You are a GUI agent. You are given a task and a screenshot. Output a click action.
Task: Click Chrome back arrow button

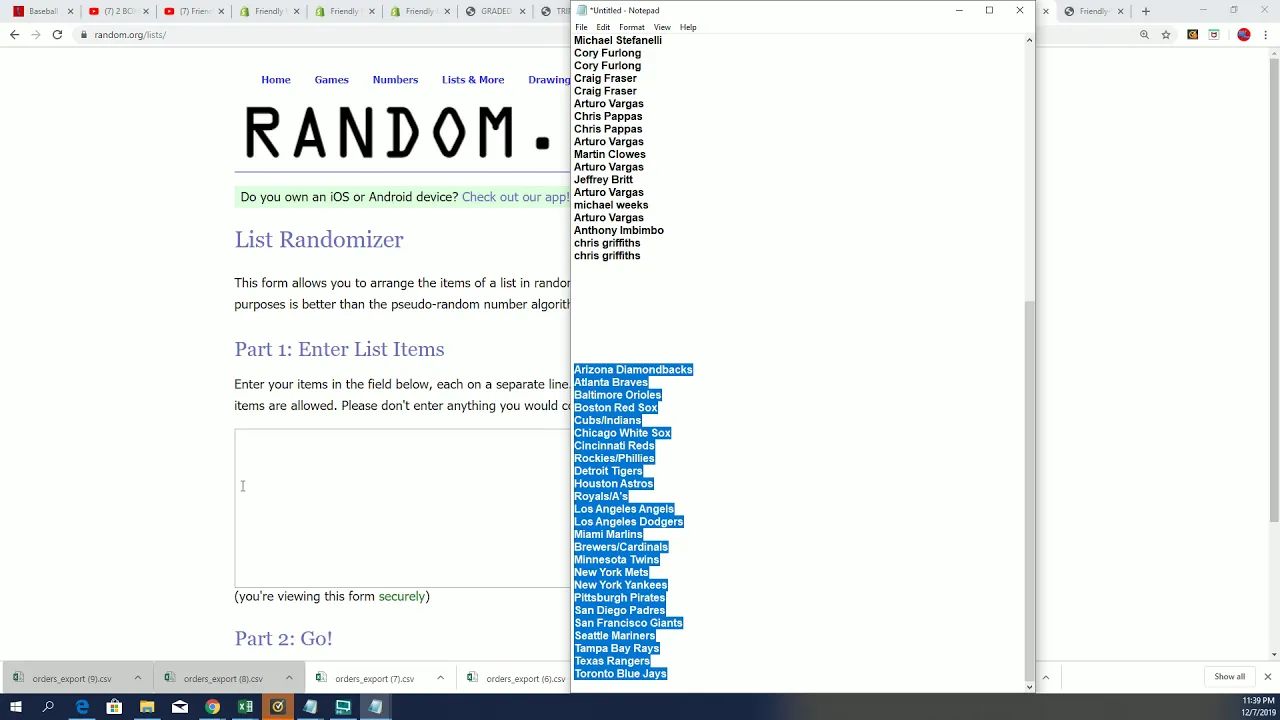coord(14,34)
